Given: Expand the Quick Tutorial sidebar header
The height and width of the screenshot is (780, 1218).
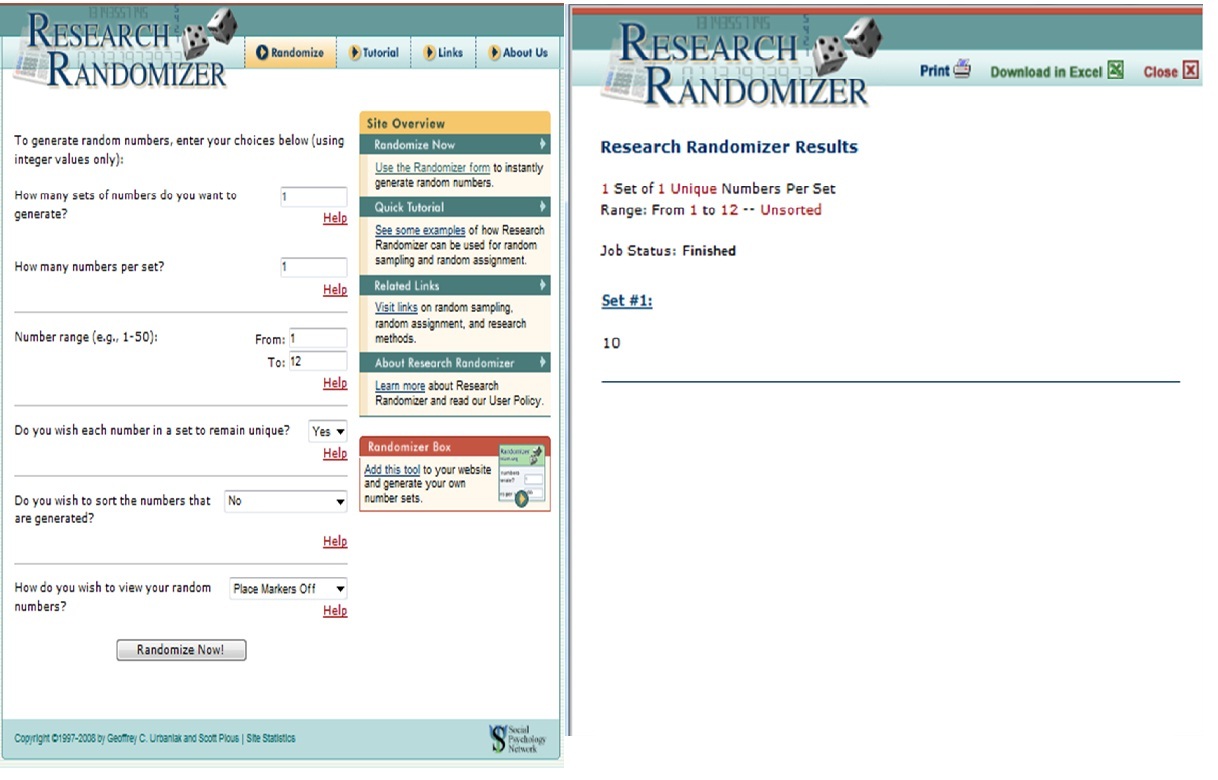Looking at the screenshot, I should (x=455, y=207).
